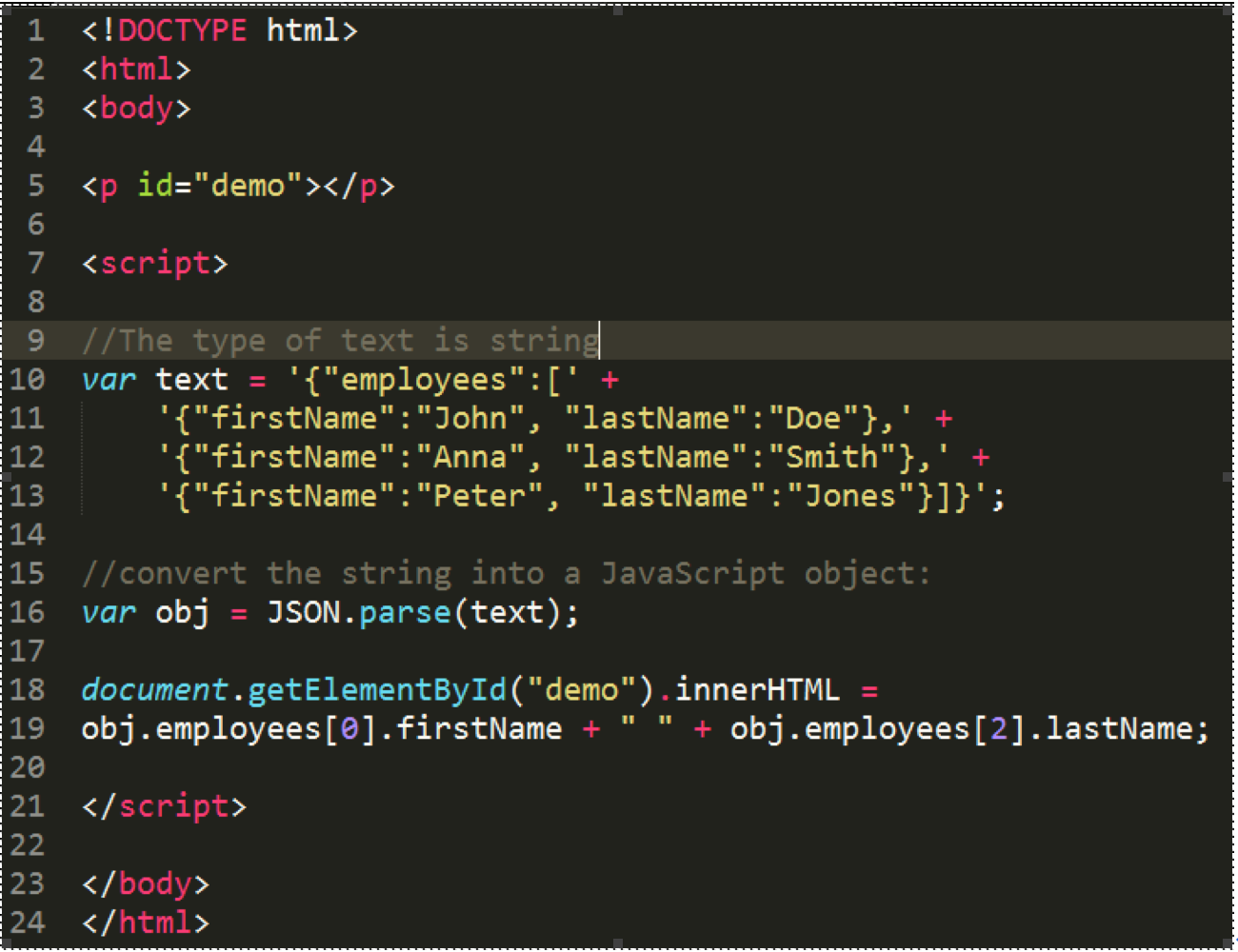Click the document keyword on line 18
The image size is (1238, 952).
pos(154,690)
